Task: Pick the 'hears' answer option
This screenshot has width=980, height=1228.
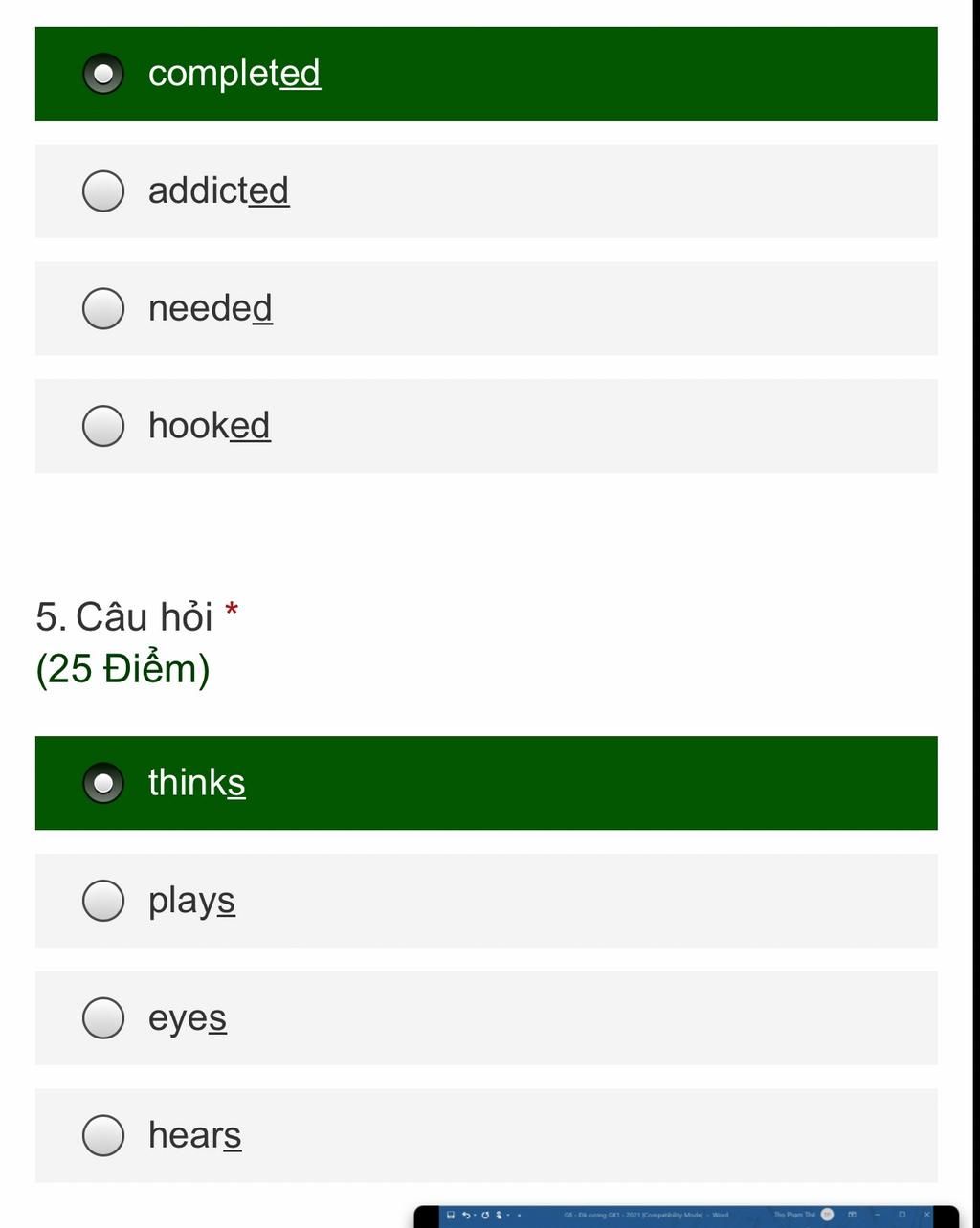Action: pos(486,1135)
